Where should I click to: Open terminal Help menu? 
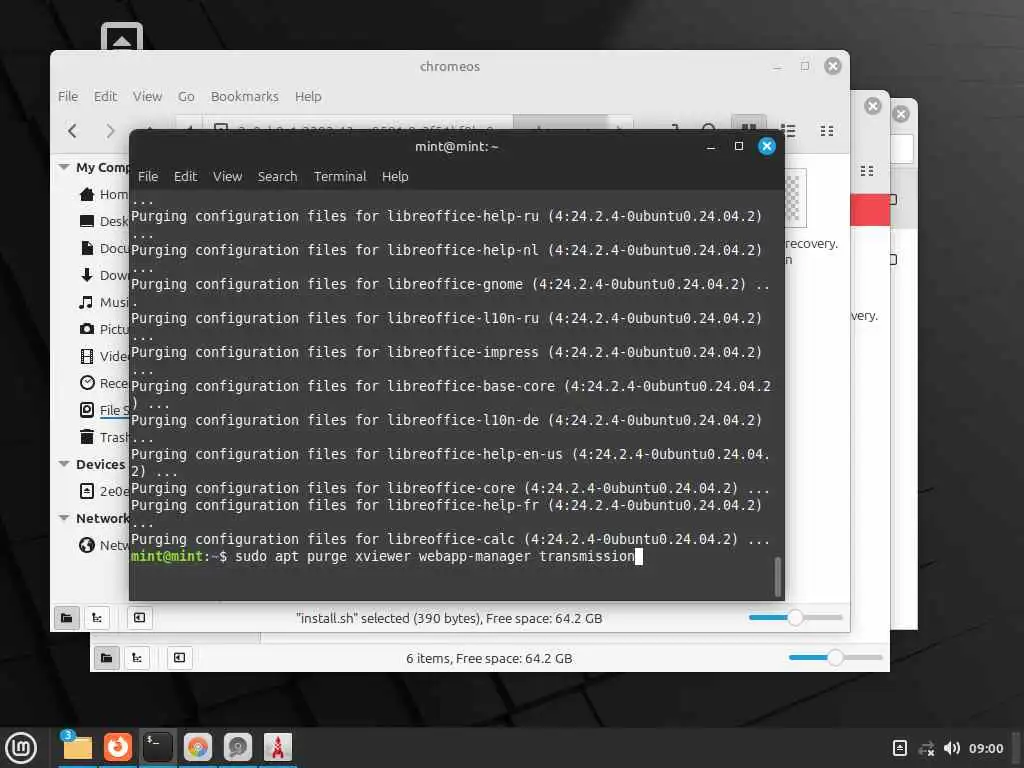tap(395, 176)
